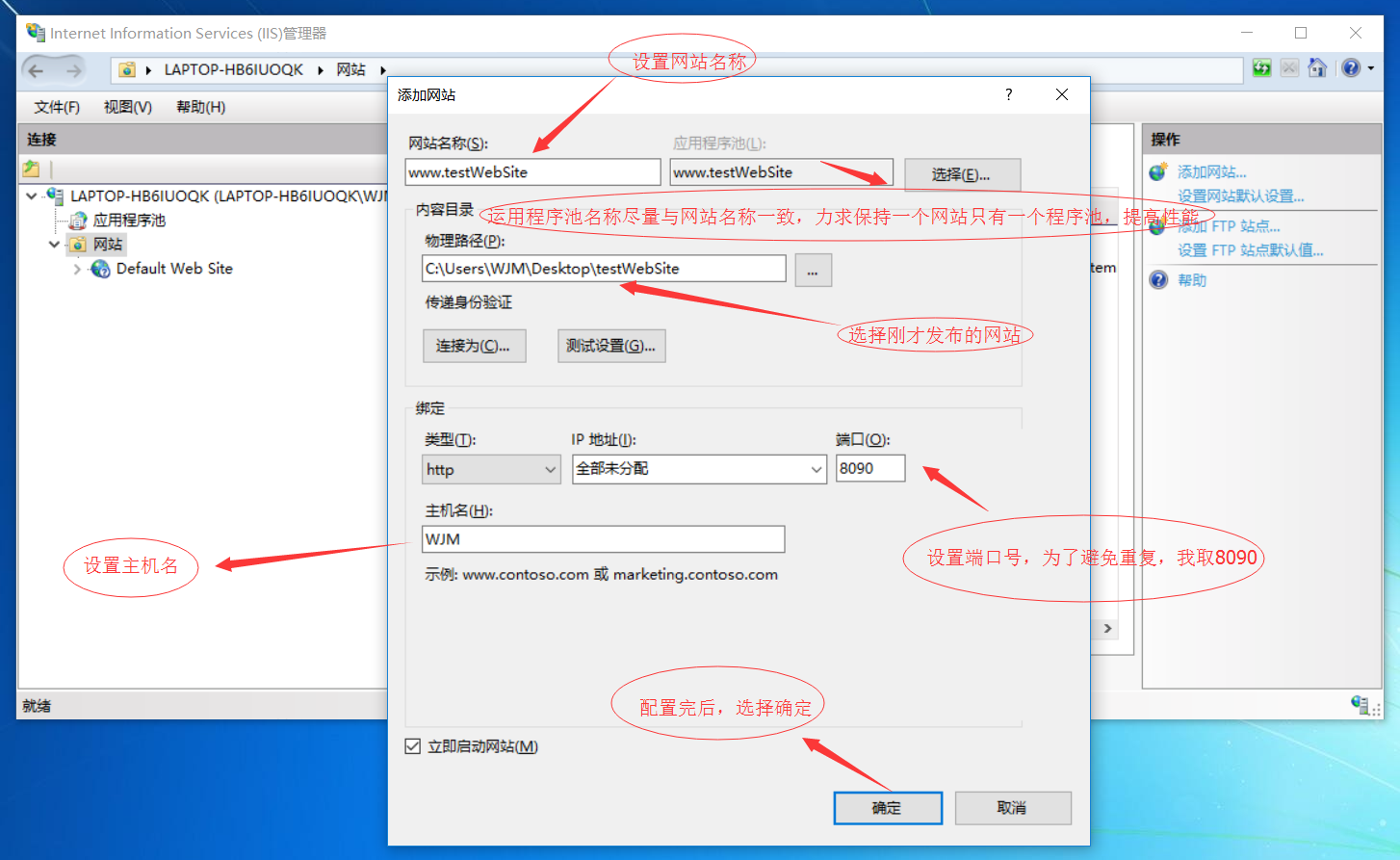This screenshot has height=860, width=1400.
Task: Click the ... button beside 物理路径
Action: [813, 270]
